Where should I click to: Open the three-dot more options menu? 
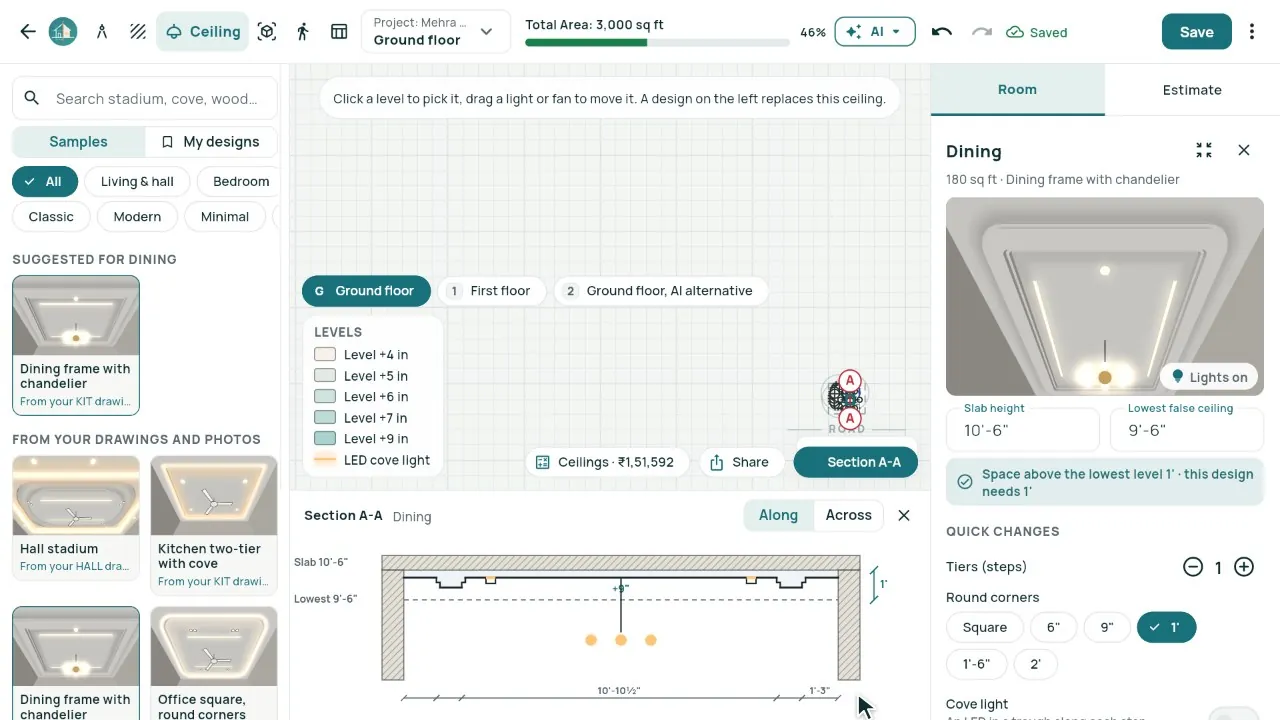pos(1252,32)
